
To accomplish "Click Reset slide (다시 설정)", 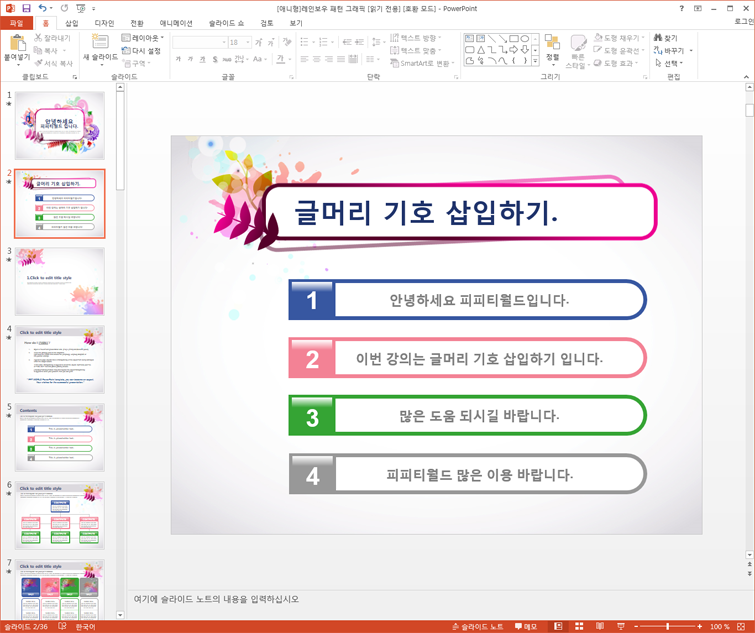I will (x=141, y=51).
